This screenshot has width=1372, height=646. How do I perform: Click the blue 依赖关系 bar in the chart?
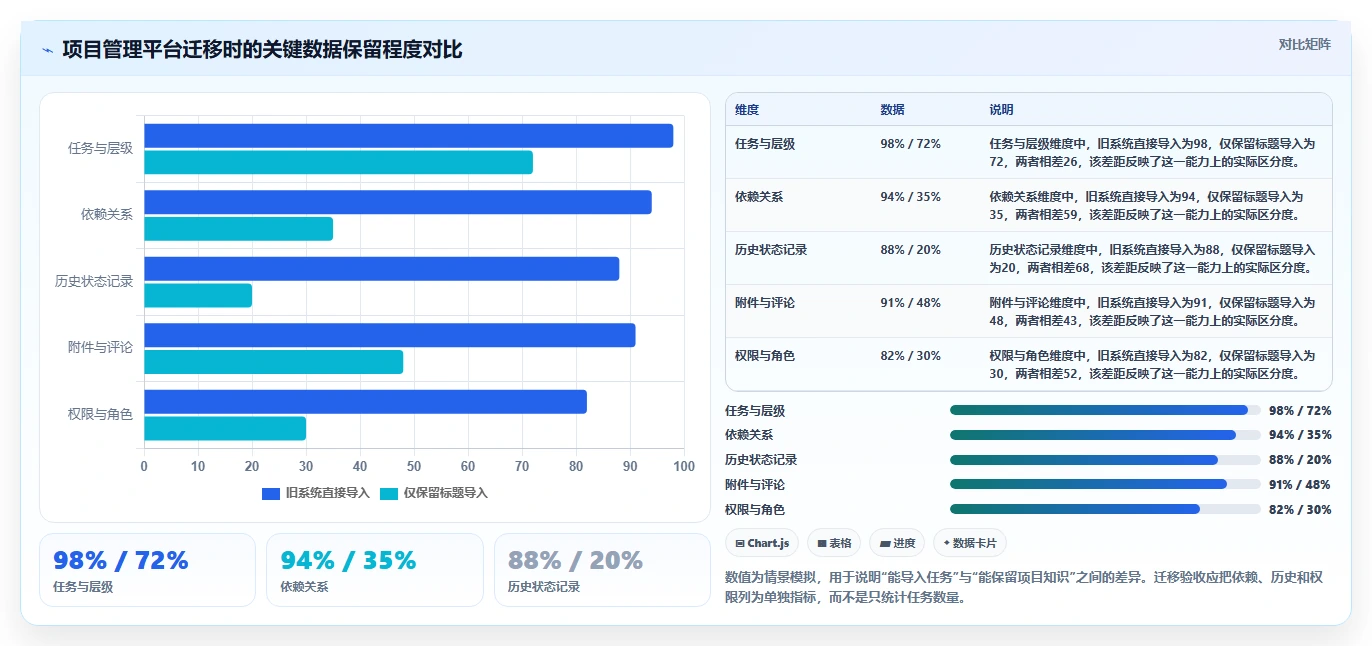click(x=398, y=202)
